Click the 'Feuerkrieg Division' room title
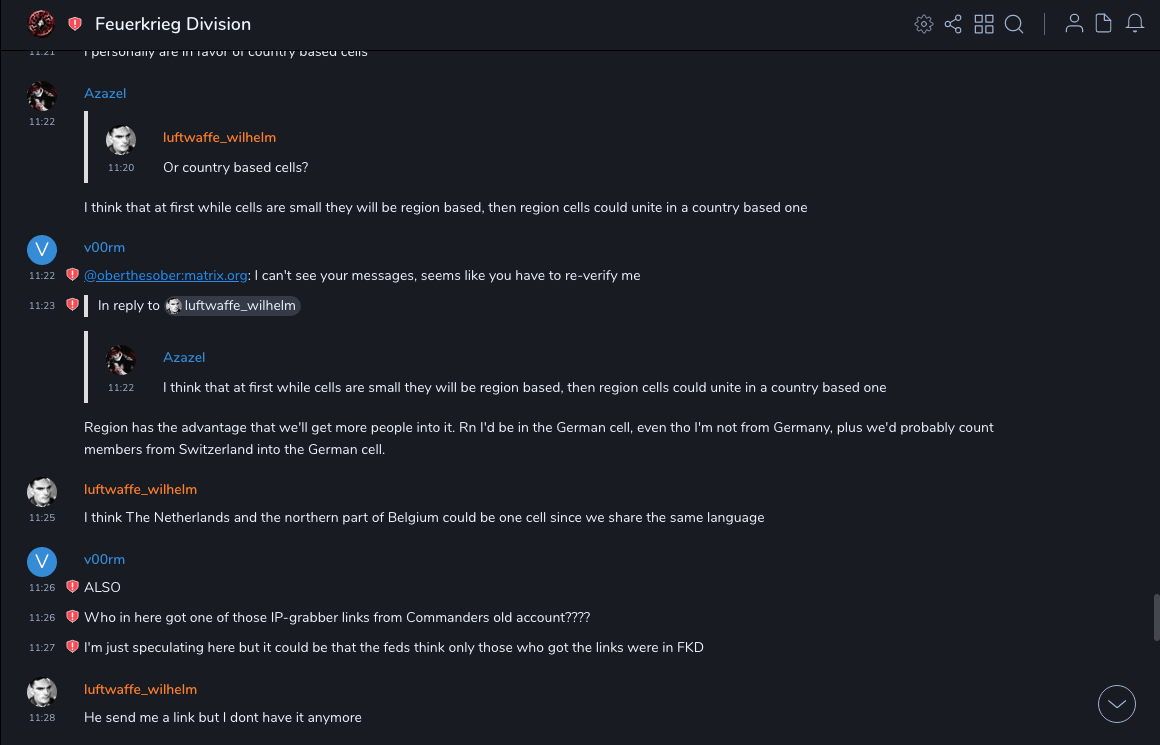Viewport: 1160px width, 745px height. click(x=173, y=24)
